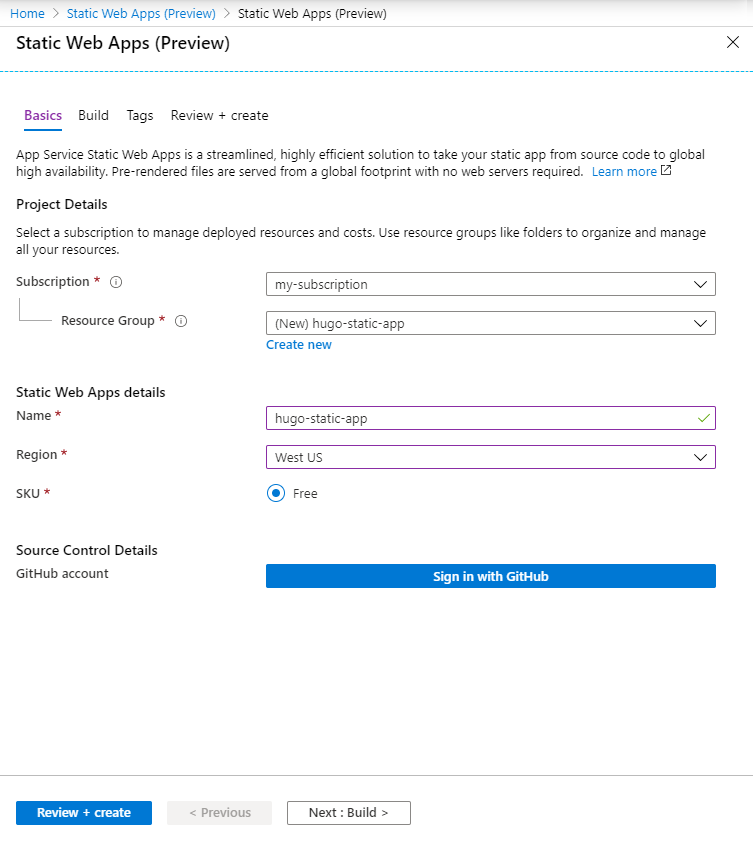Click the Source Control Details heading
This screenshot has width=753, height=842.
[86, 550]
